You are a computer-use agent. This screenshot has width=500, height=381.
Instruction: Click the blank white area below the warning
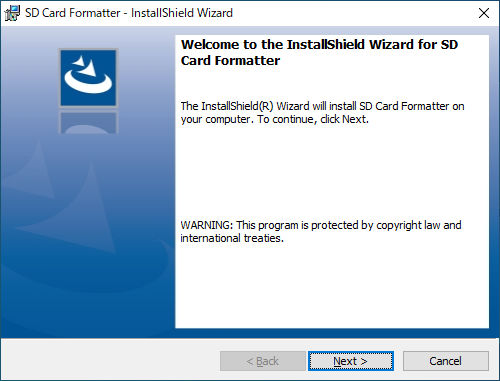click(332, 287)
